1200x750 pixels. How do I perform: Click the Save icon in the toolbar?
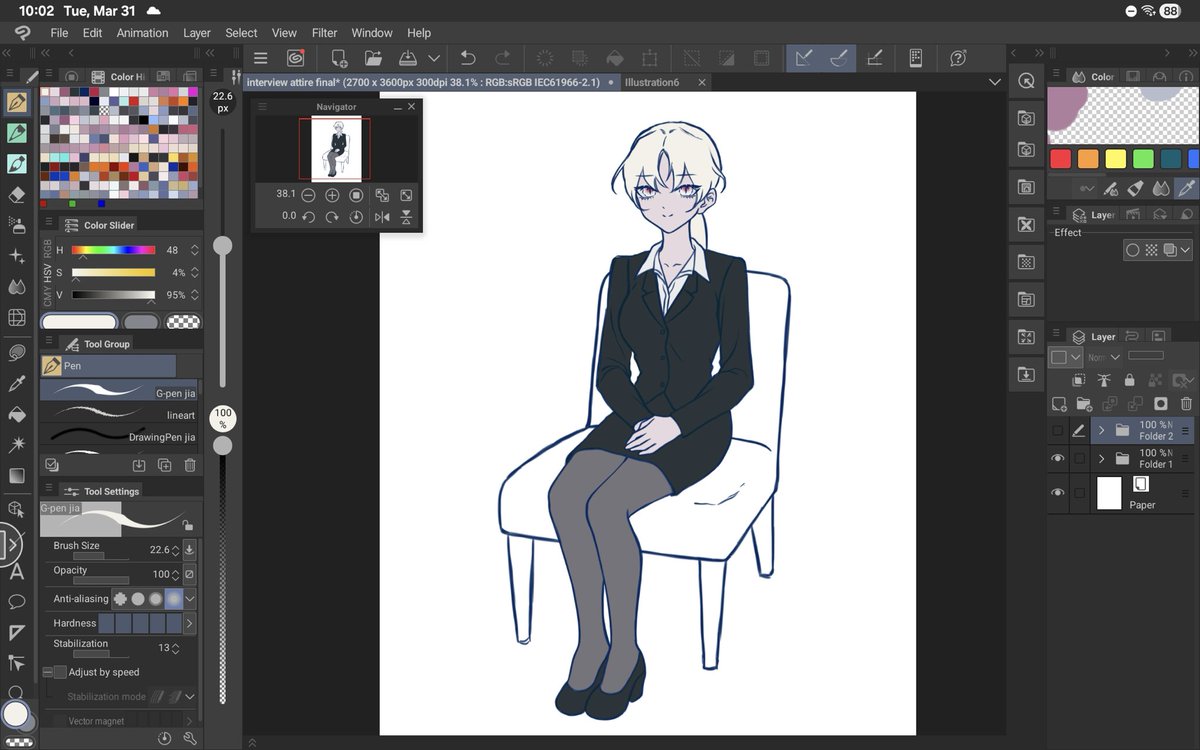click(408, 58)
